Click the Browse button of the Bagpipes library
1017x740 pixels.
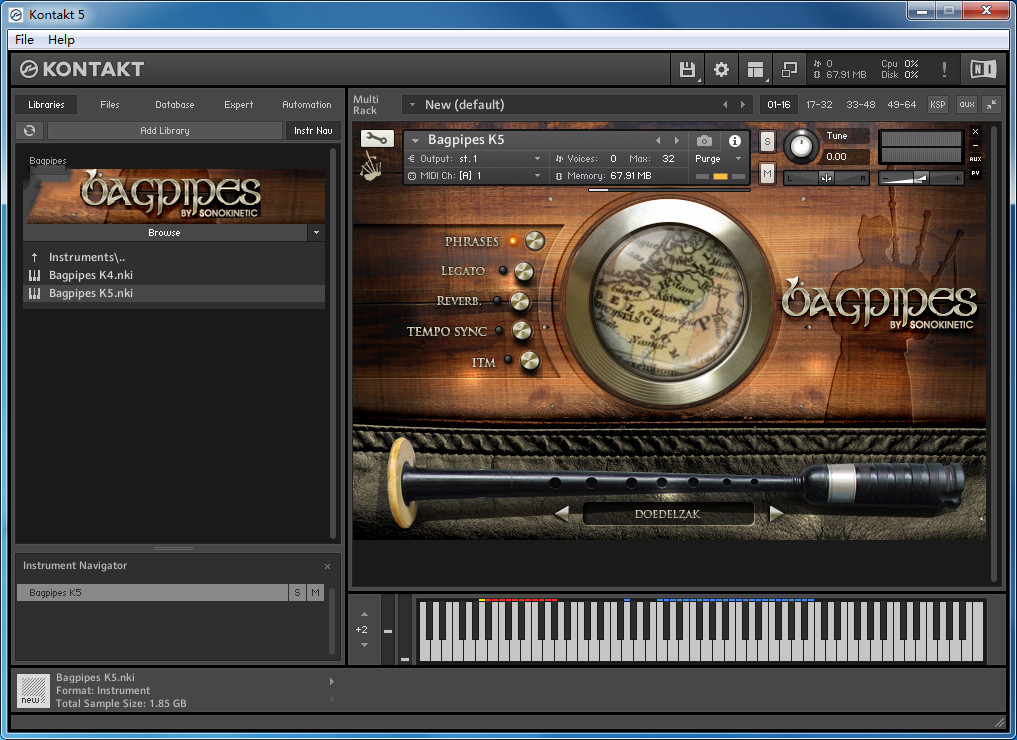(165, 233)
